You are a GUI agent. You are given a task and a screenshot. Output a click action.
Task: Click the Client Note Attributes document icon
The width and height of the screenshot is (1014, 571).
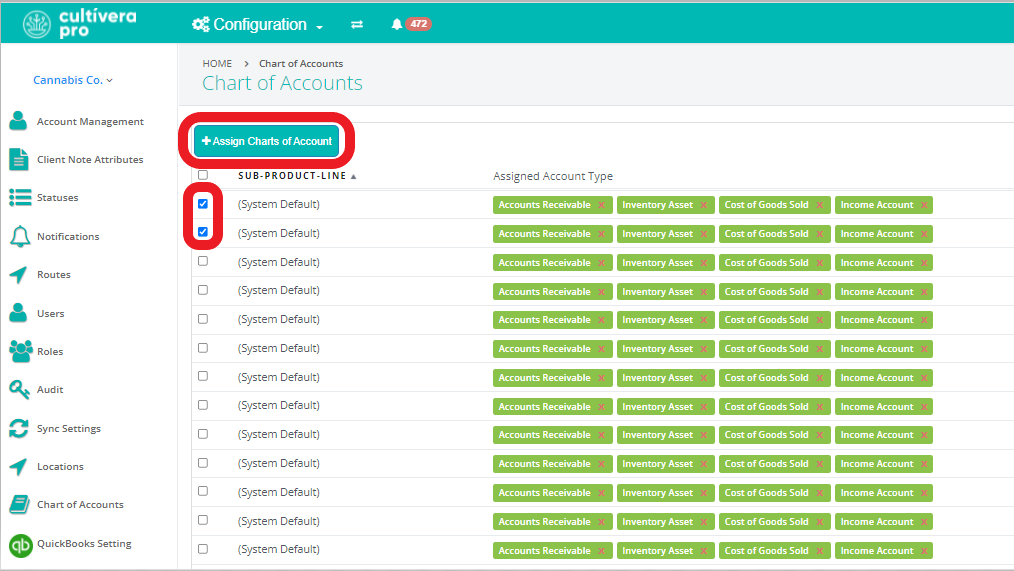click(19, 159)
